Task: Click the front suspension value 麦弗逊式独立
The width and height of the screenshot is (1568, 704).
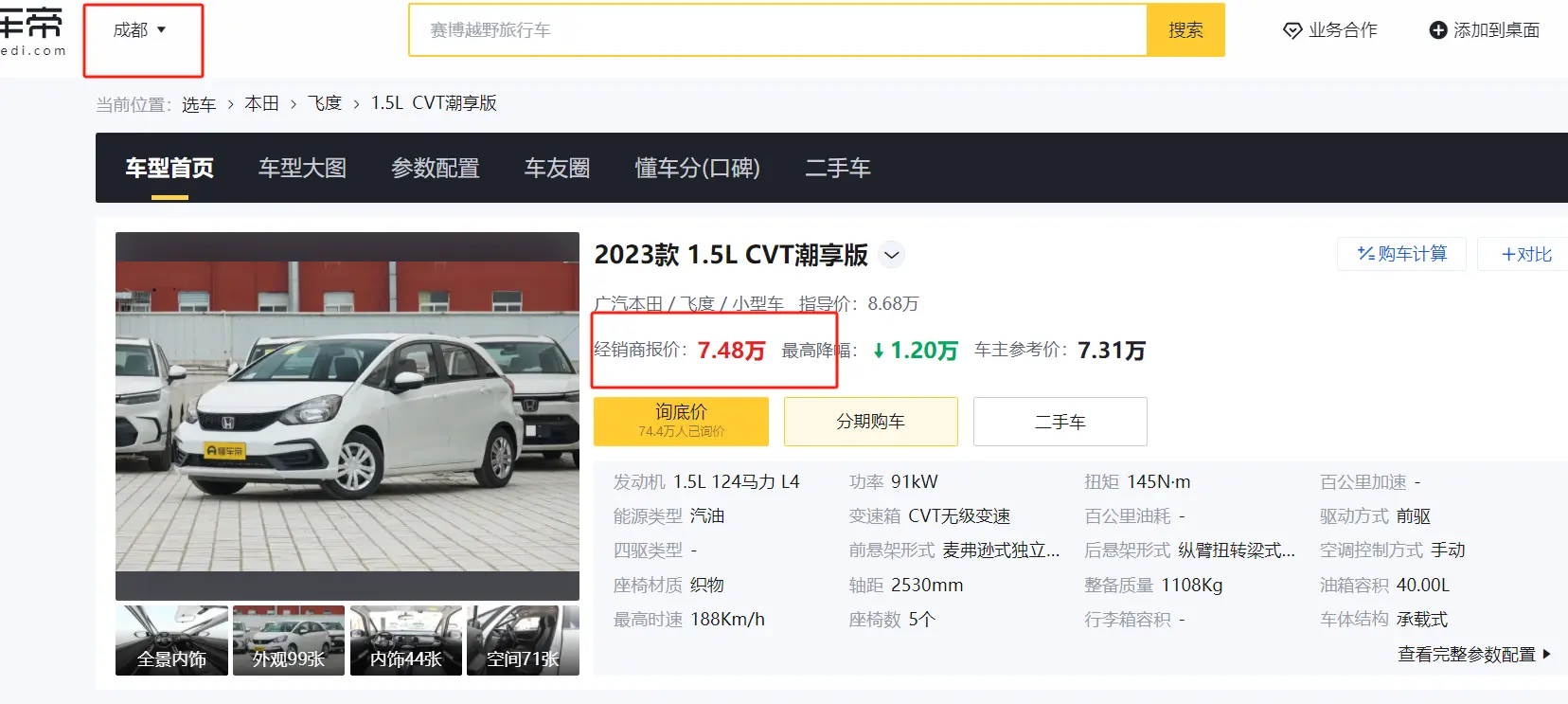Action: [1001, 551]
